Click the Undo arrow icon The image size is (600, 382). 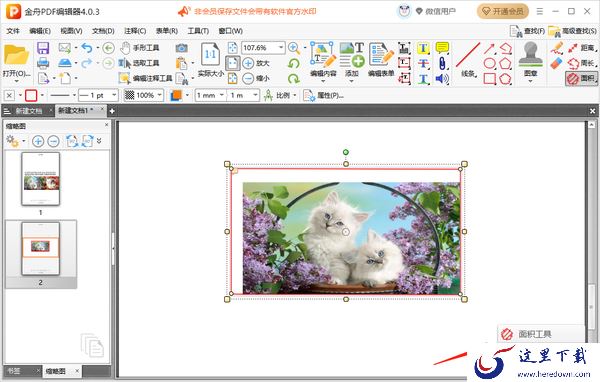[87, 48]
